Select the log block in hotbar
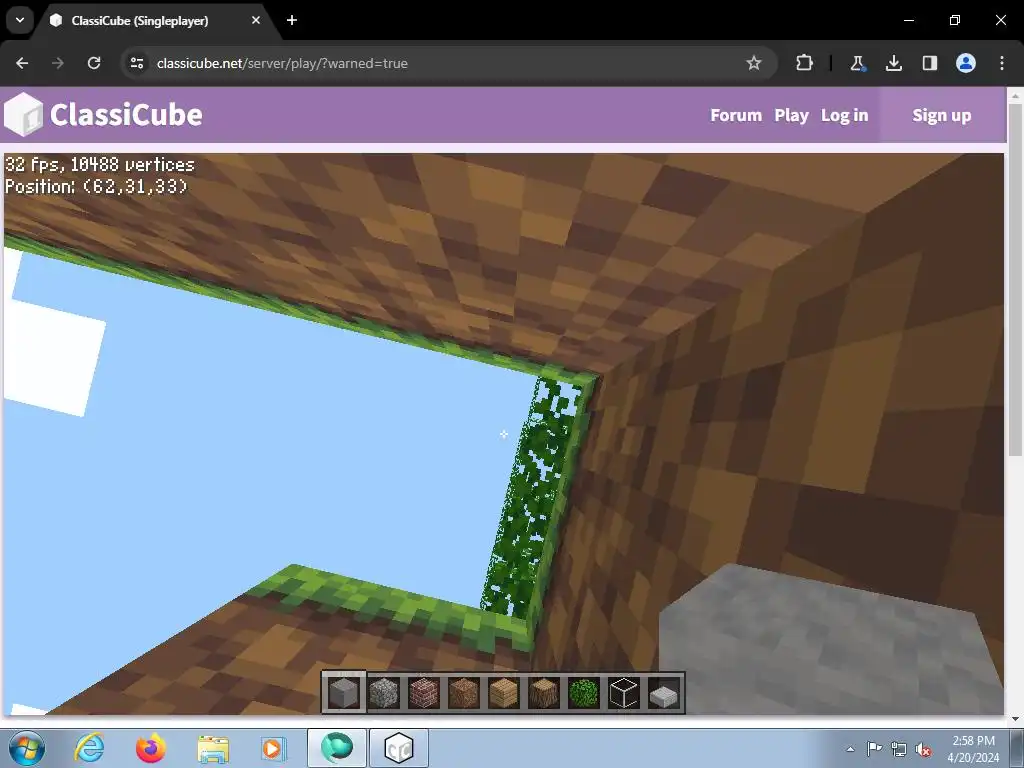Viewport: 1024px width, 768px height. 543,692
